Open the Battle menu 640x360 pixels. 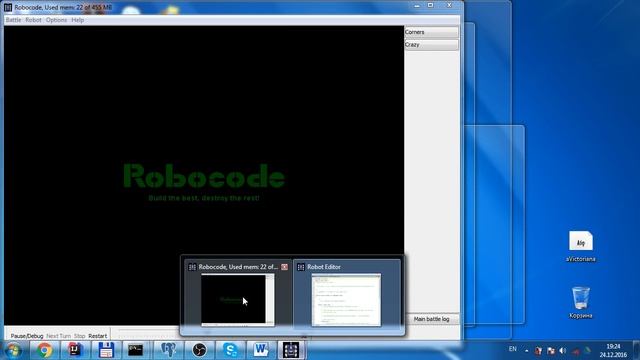tap(13, 20)
